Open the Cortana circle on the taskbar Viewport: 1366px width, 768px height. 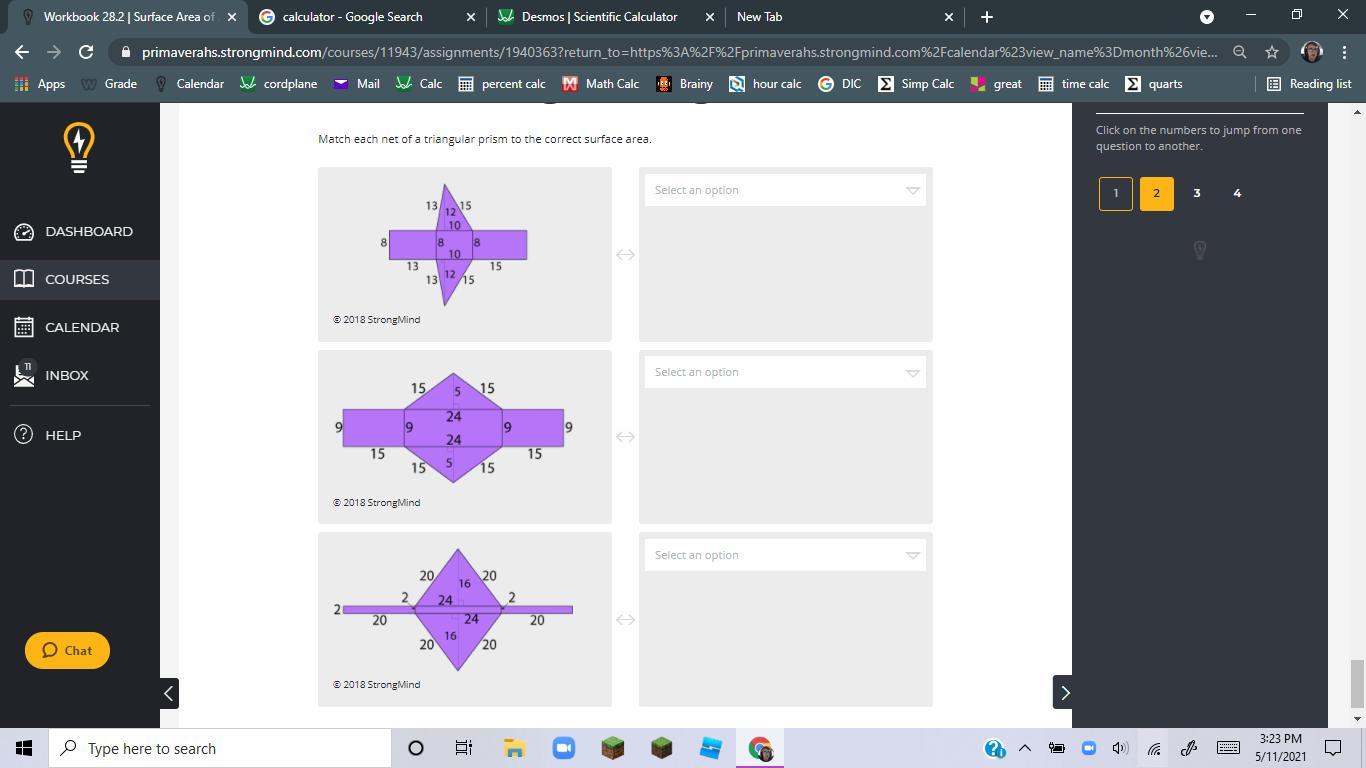coord(416,748)
